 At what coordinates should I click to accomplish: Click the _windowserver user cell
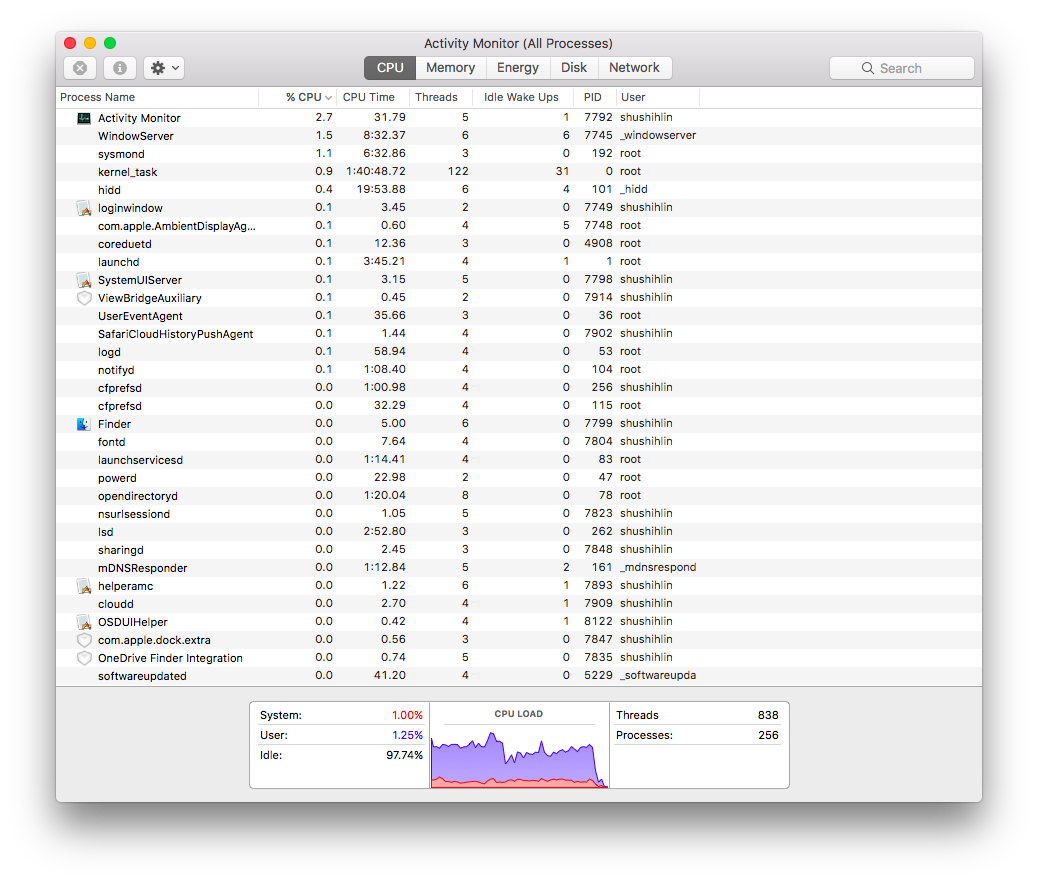point(658,135)
